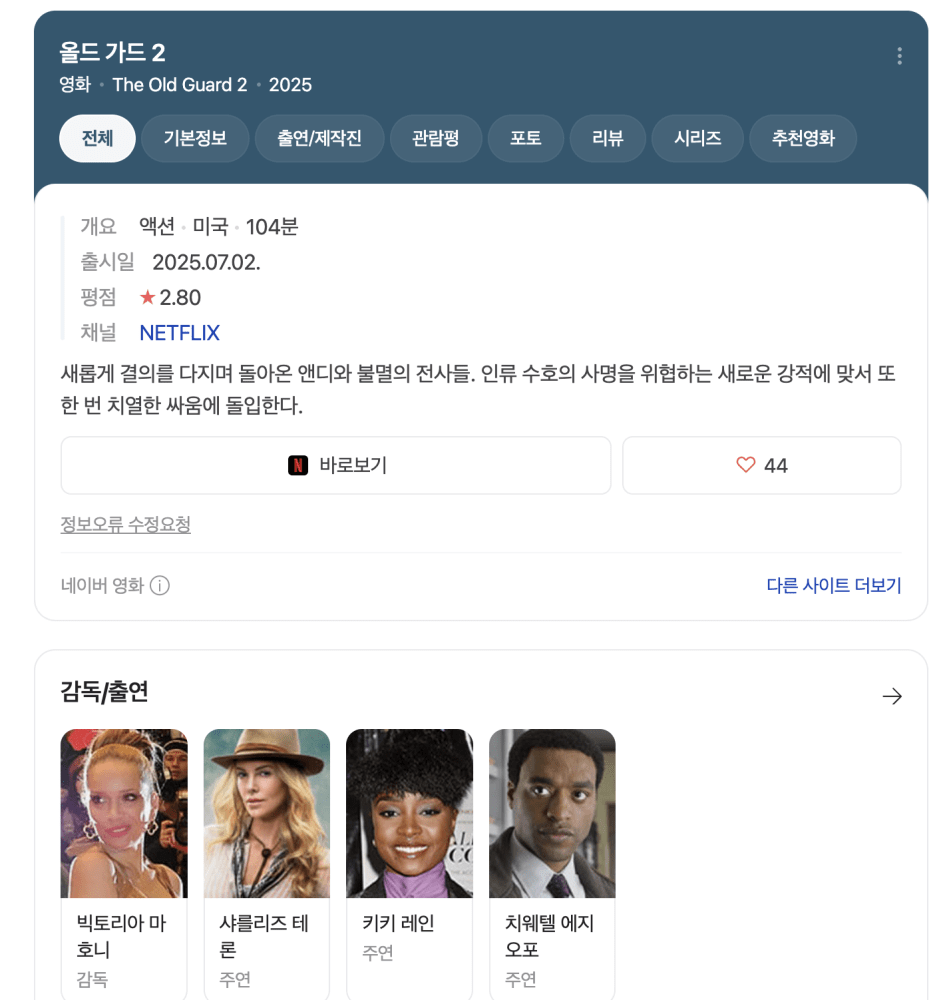Switch to the 시리즈 tab

click(698, 139)
